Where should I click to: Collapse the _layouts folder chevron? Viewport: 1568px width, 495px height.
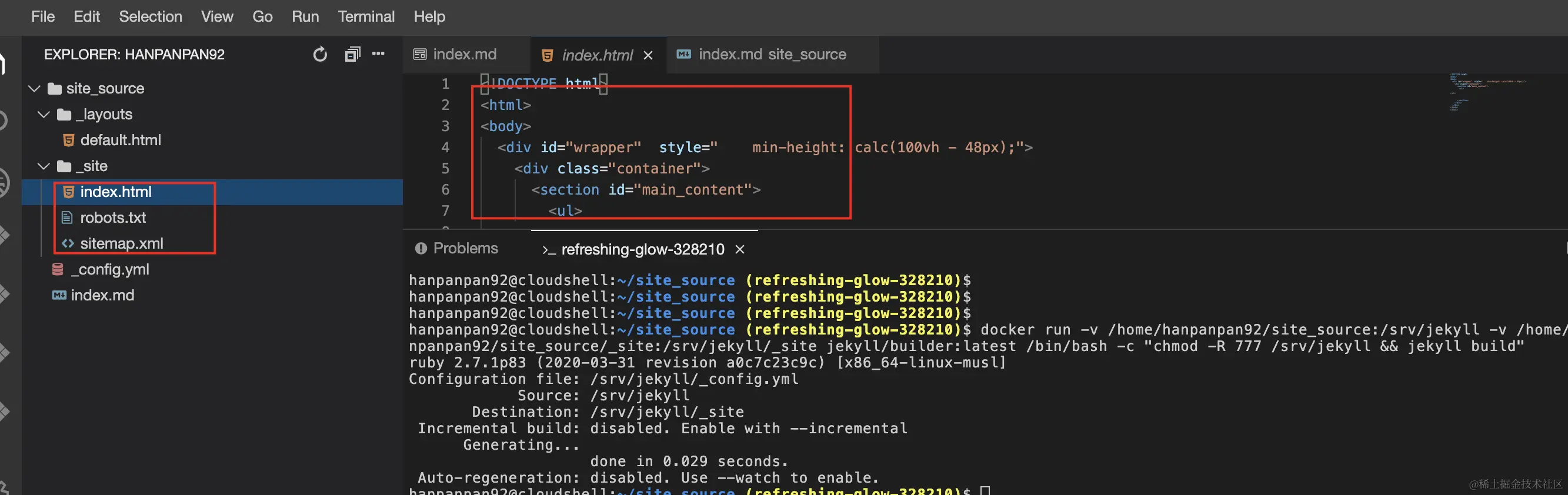coord(44,114)
